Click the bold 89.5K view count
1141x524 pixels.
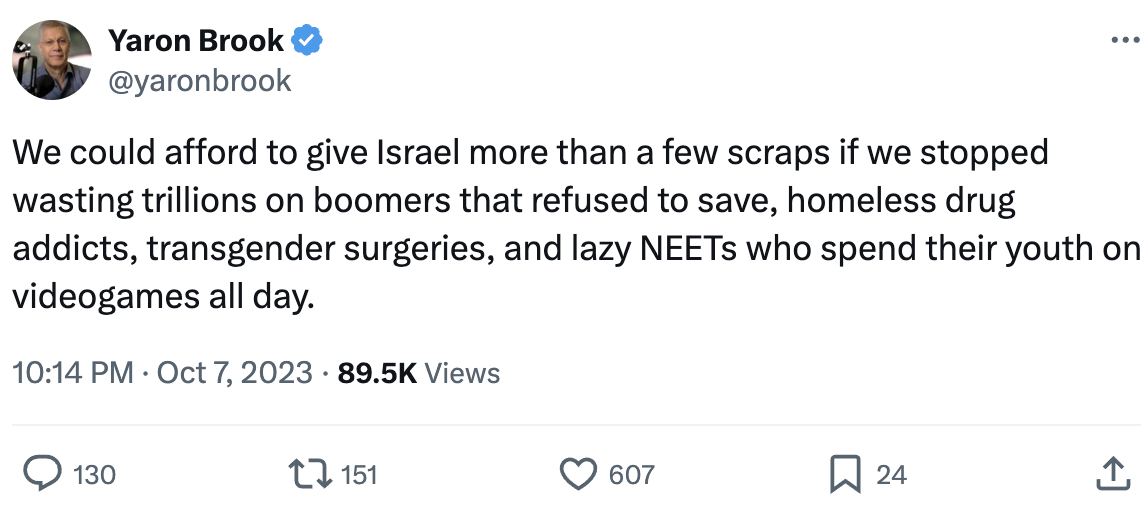pos(377,373)
